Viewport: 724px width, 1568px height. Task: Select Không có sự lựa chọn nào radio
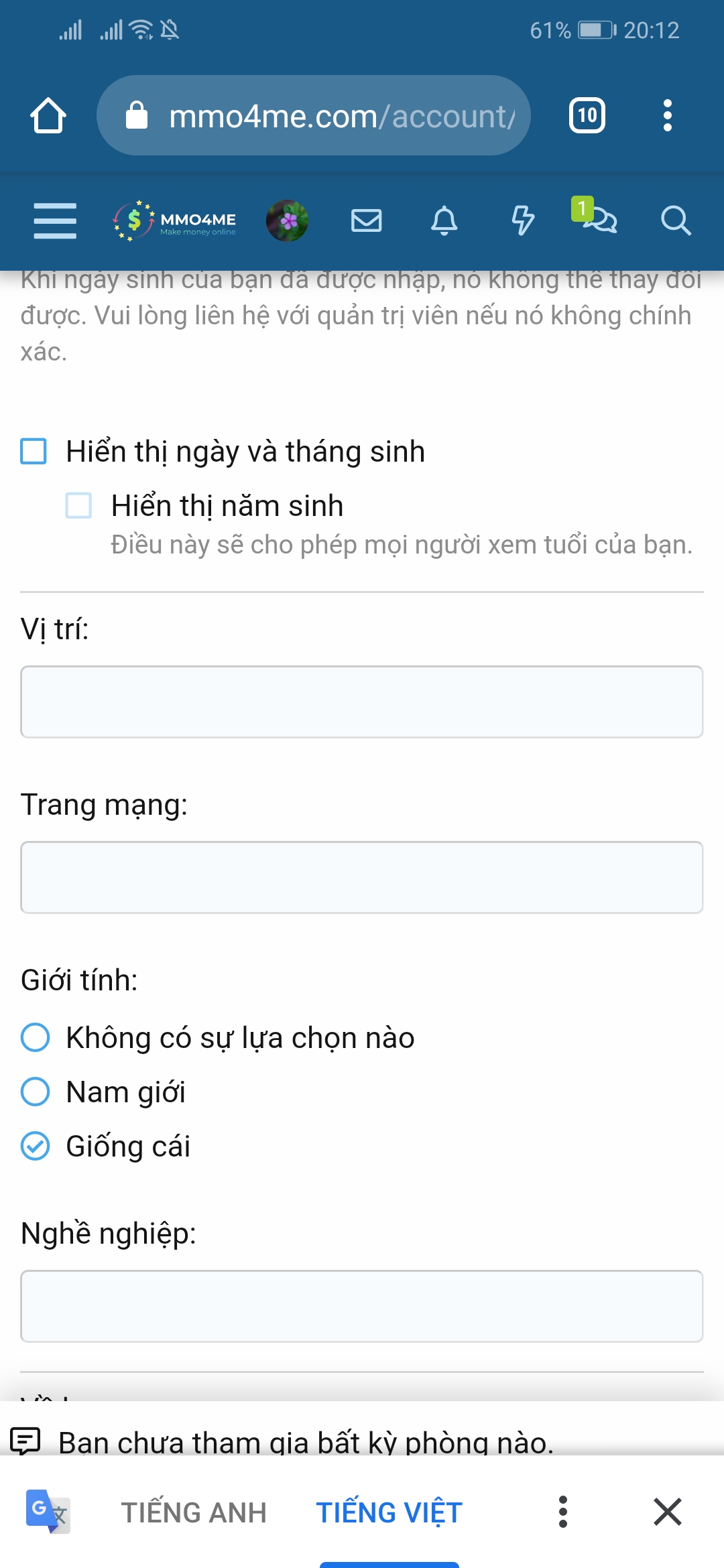tap(35, 1037)
